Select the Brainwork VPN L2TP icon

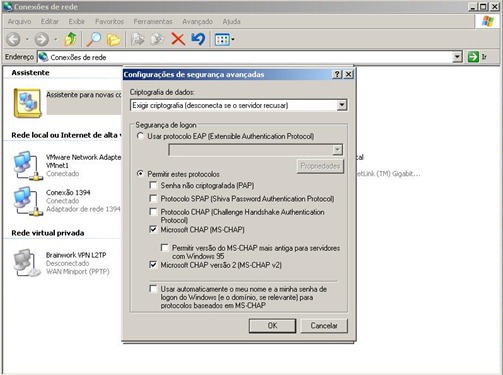27,263
